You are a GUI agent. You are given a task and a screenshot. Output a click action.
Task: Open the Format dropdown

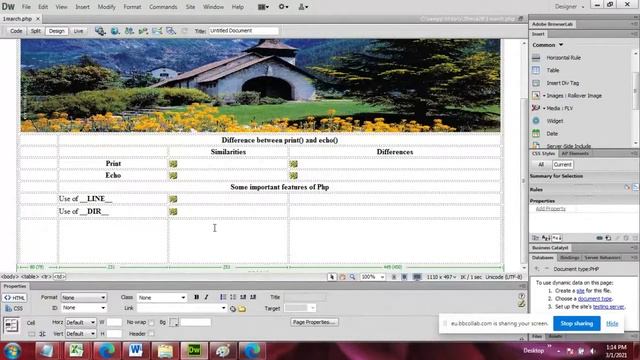click(84, 298)
